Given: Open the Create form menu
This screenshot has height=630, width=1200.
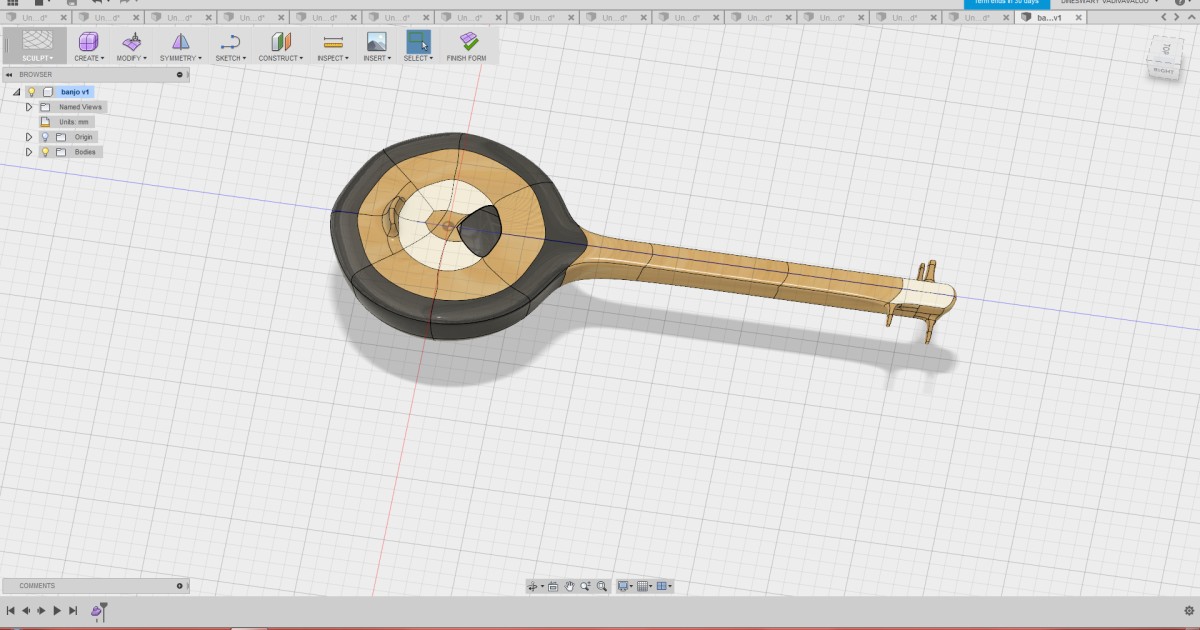Looking at the screenshot, I should 88,45.
